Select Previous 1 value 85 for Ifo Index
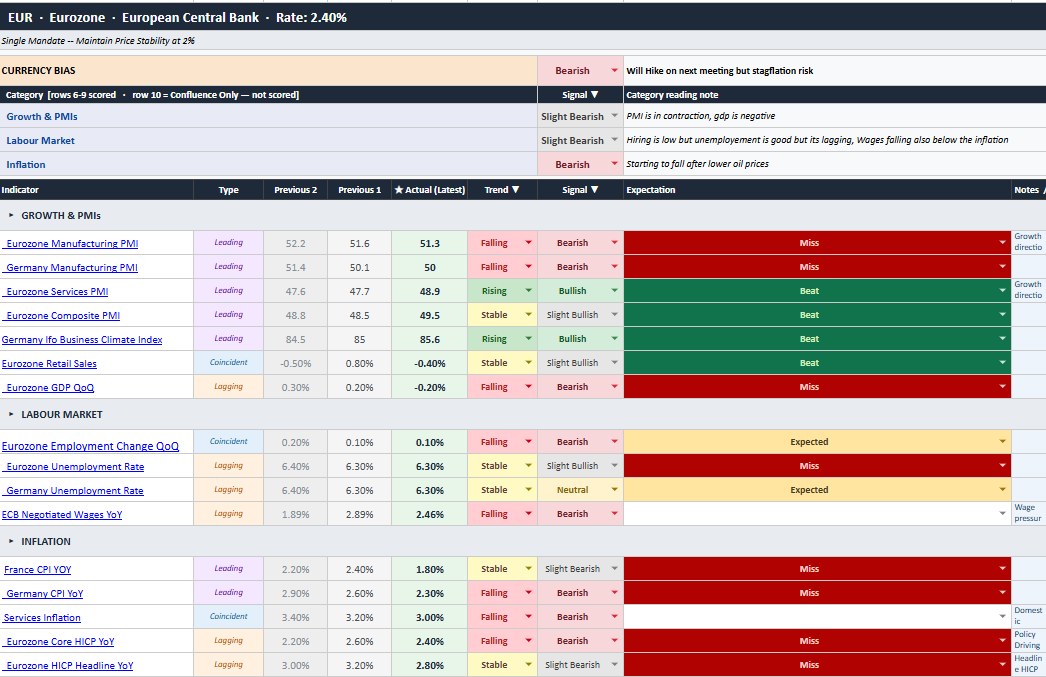The width and height of the screenshot is (1046, 677). 360,340
